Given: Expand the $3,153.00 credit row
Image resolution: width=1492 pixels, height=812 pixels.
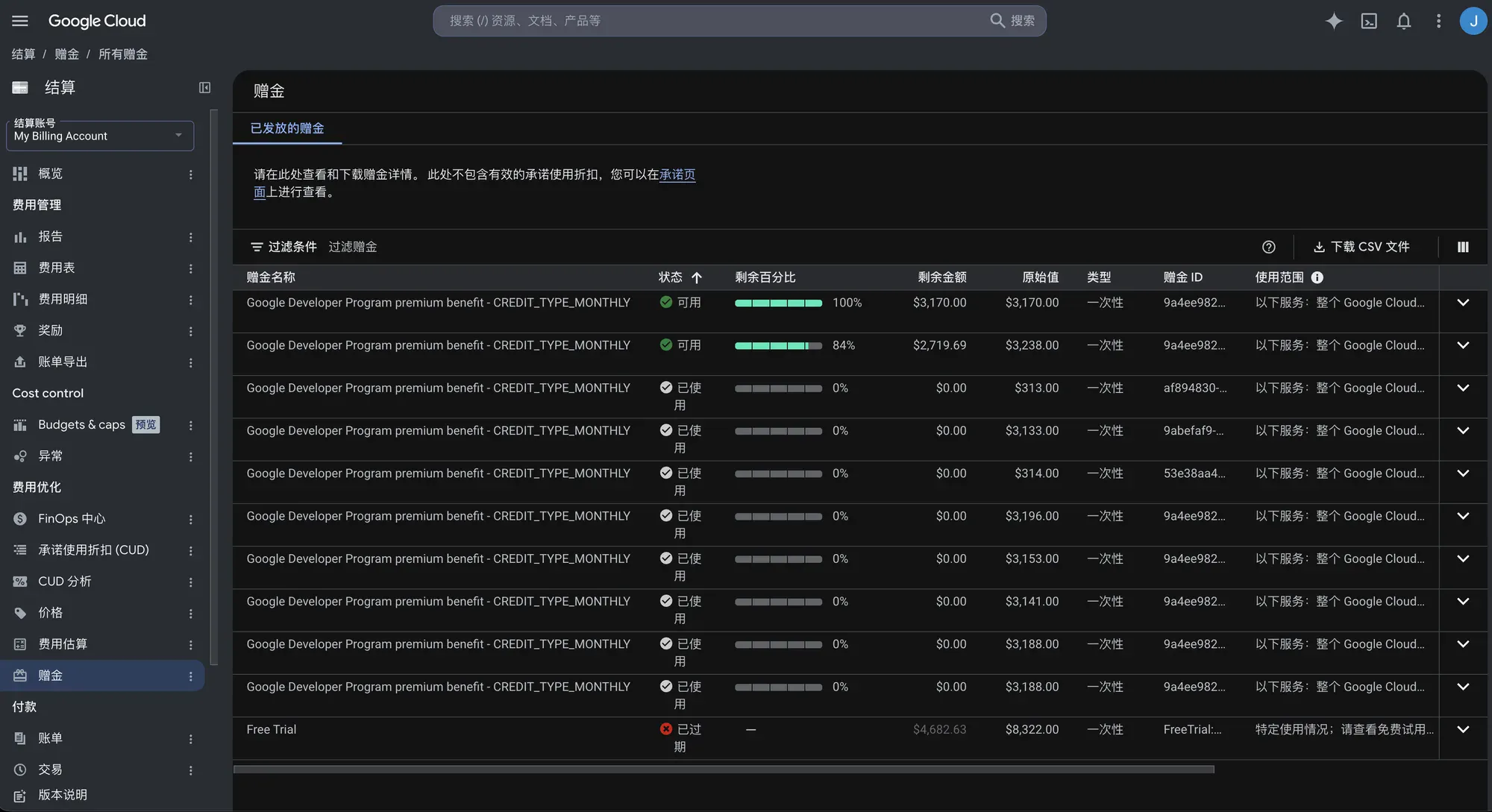Looking at the screenshot, I should (x=1463, y=558).
